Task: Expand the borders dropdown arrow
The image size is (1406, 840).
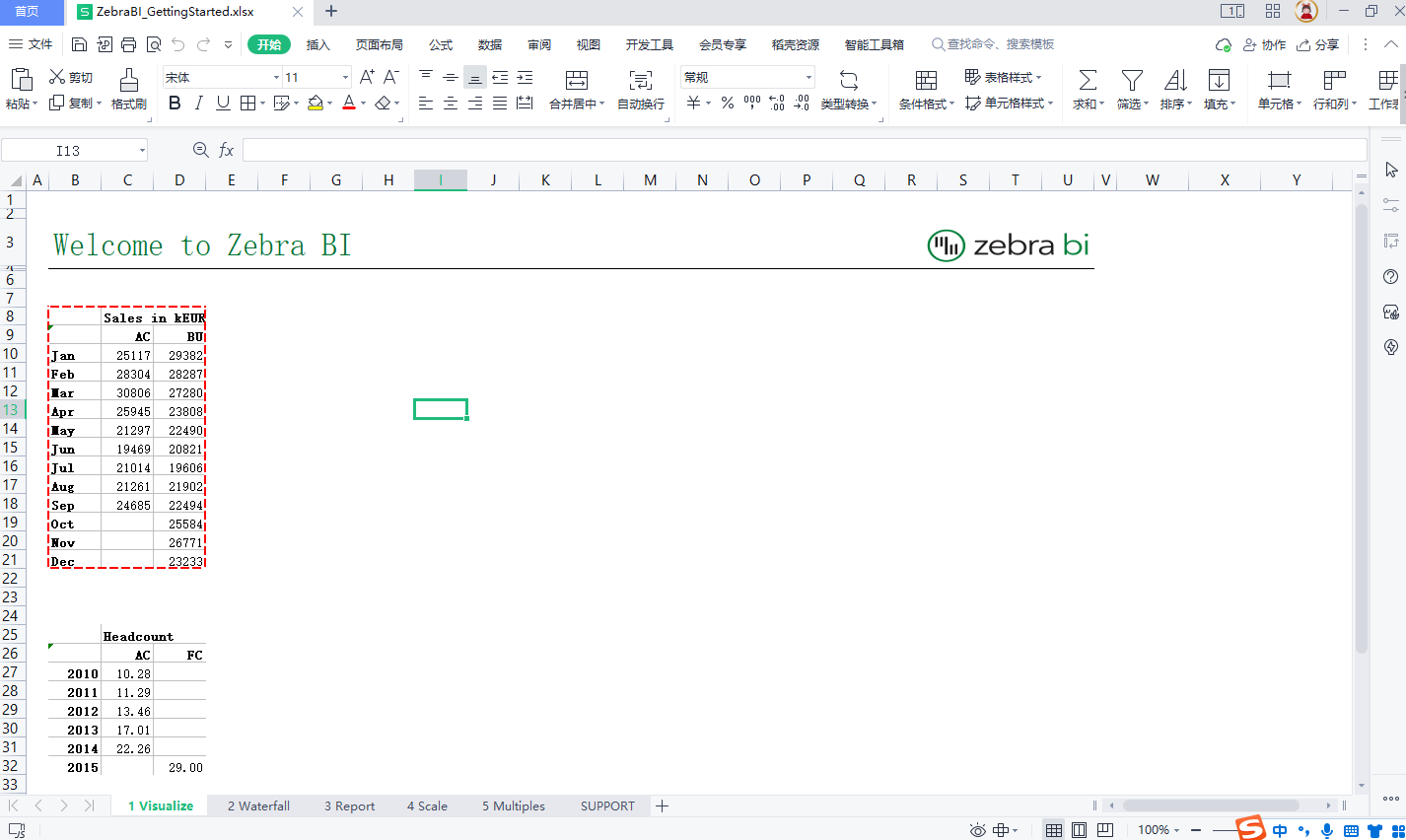Action: [261, 103]
